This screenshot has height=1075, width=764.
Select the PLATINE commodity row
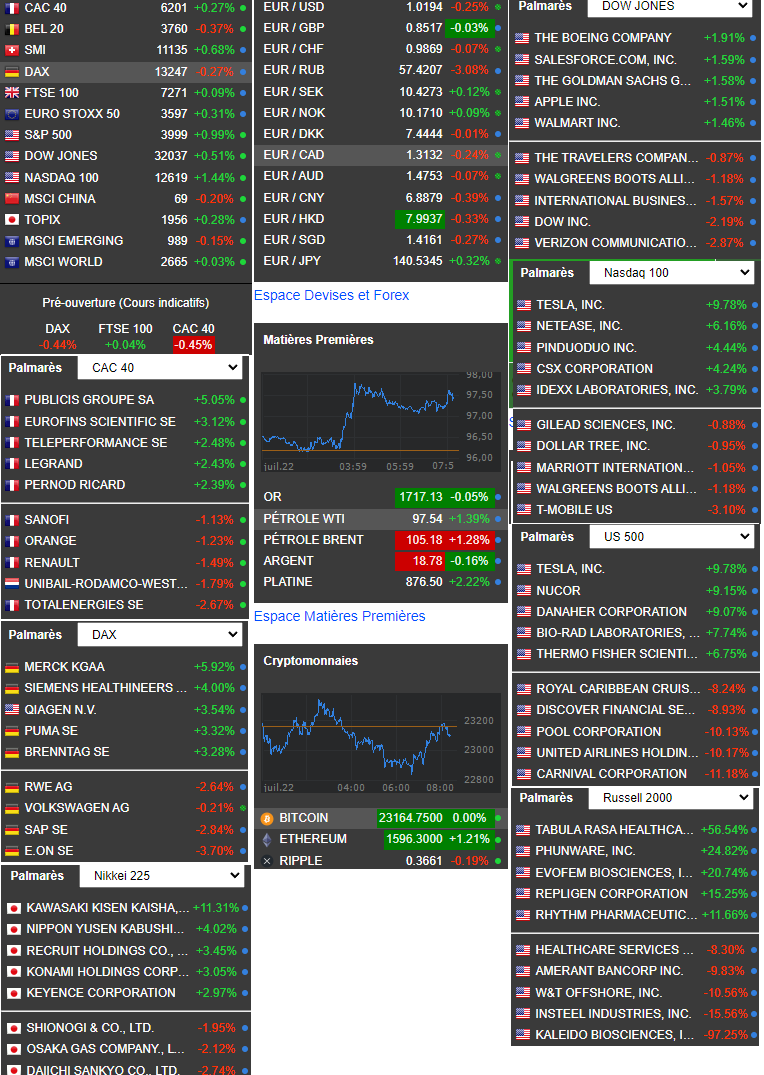click(380, 582)
